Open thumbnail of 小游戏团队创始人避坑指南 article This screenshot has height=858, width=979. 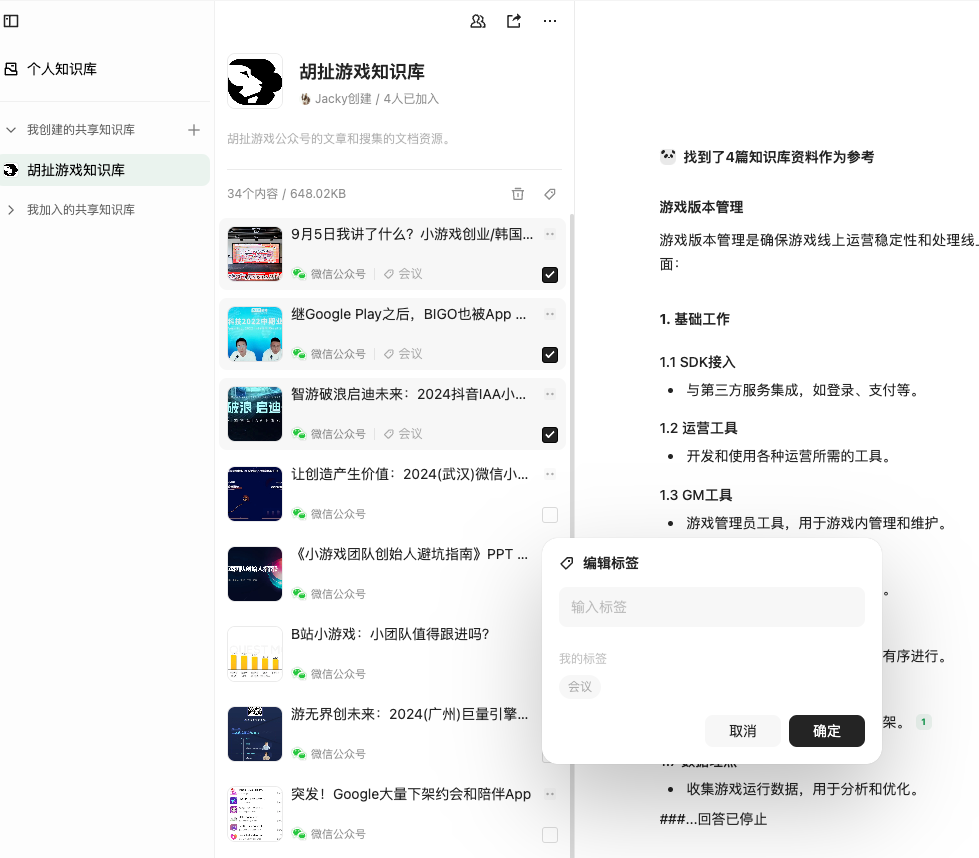[x=255, y=574]
